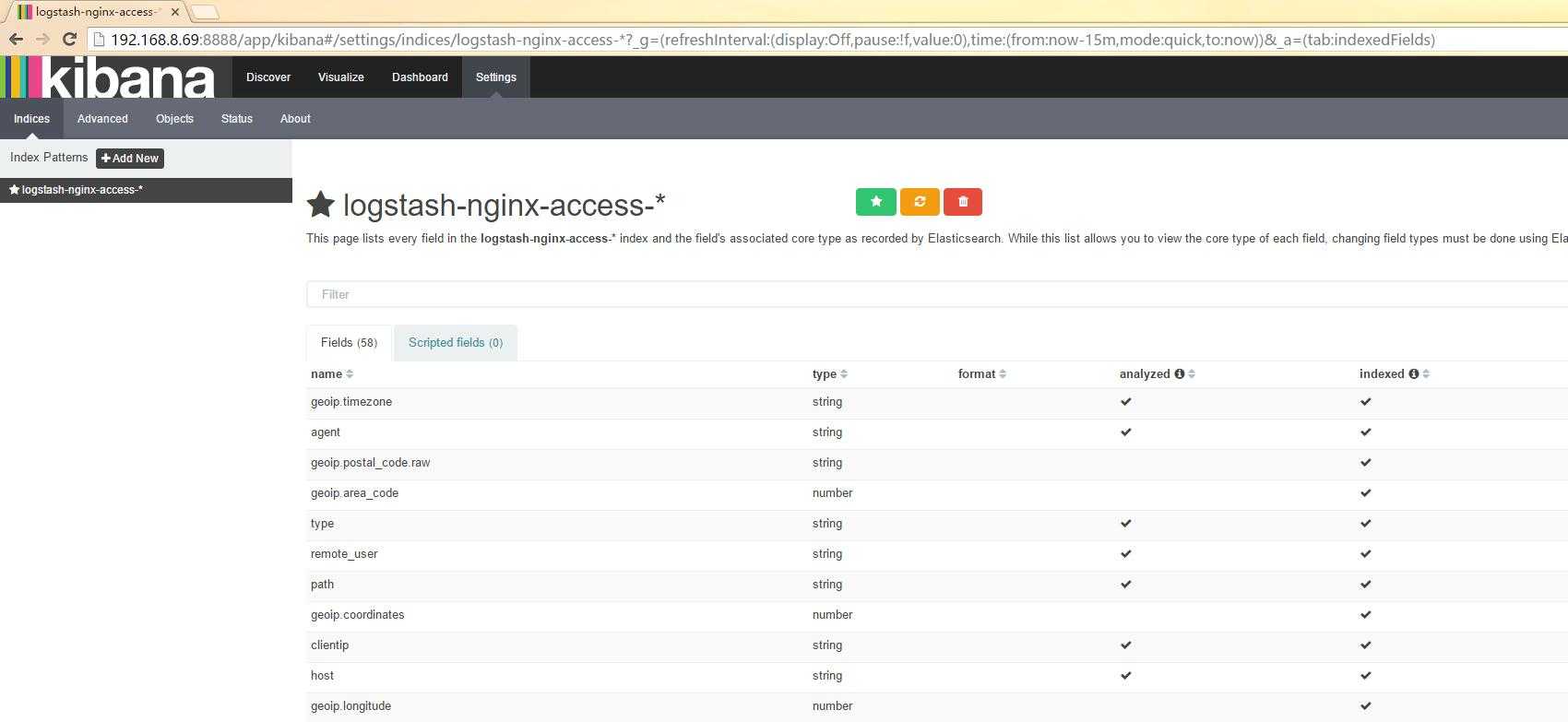The image size is (1568, 722).
Task: Click the agent field name
Action: (x=326, y=432)
